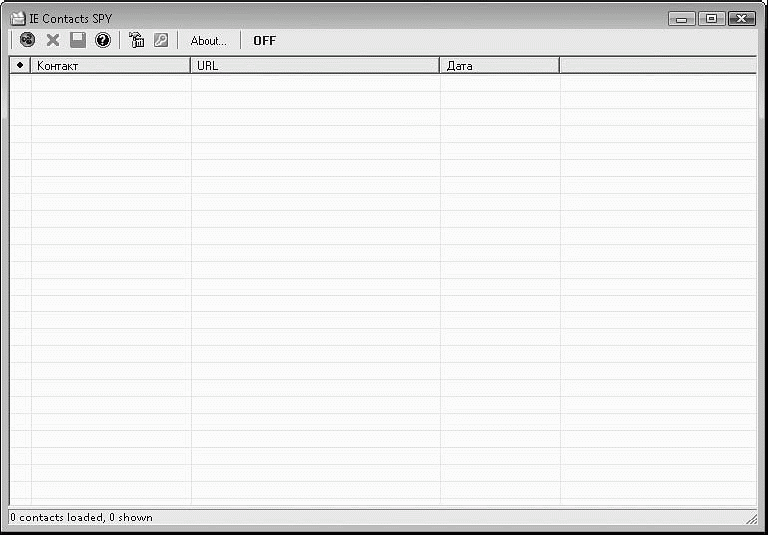Sort by the URL column header

pyautogui.click(x=315, y=66)
